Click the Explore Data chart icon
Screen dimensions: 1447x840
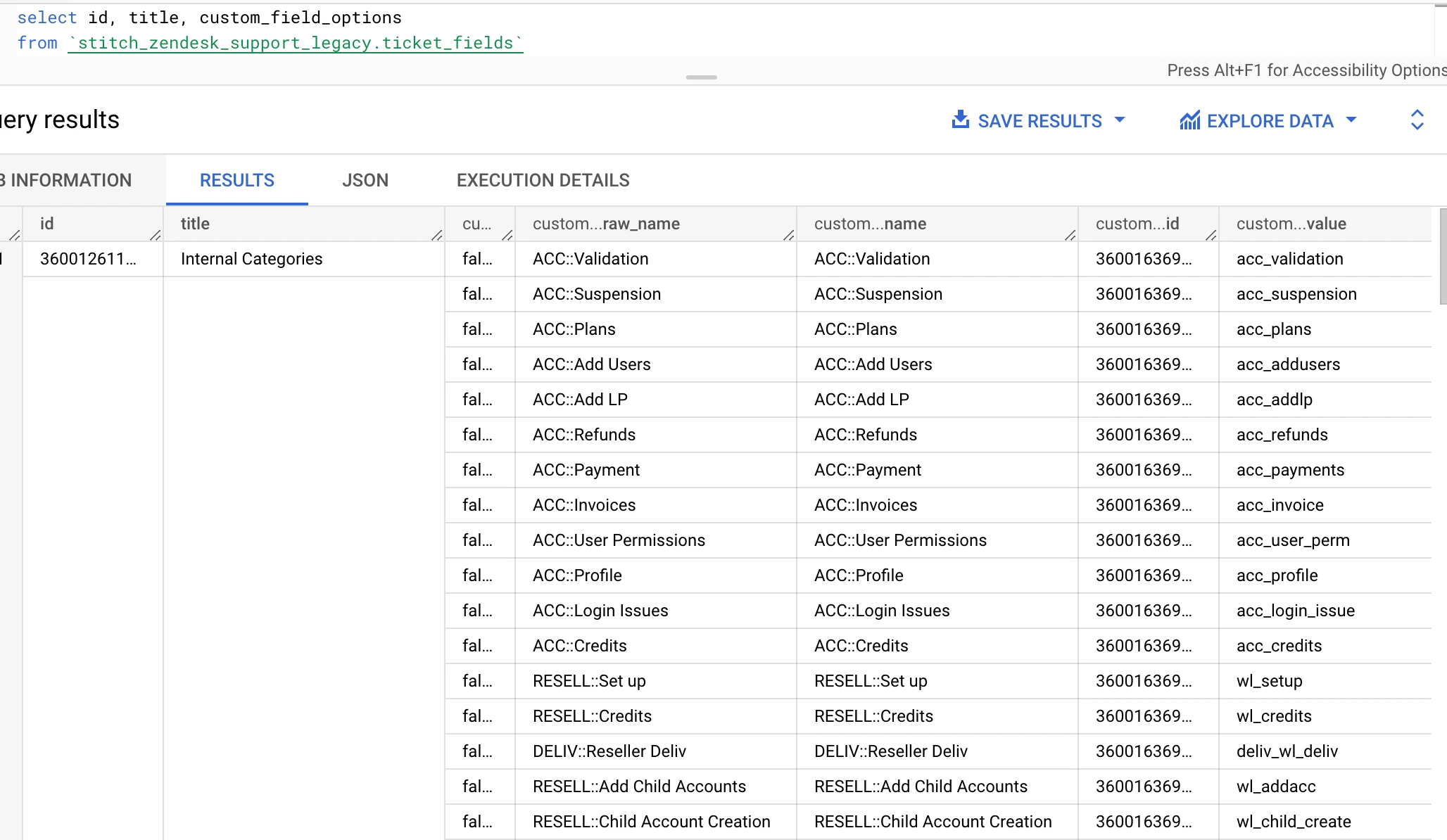1189,120
